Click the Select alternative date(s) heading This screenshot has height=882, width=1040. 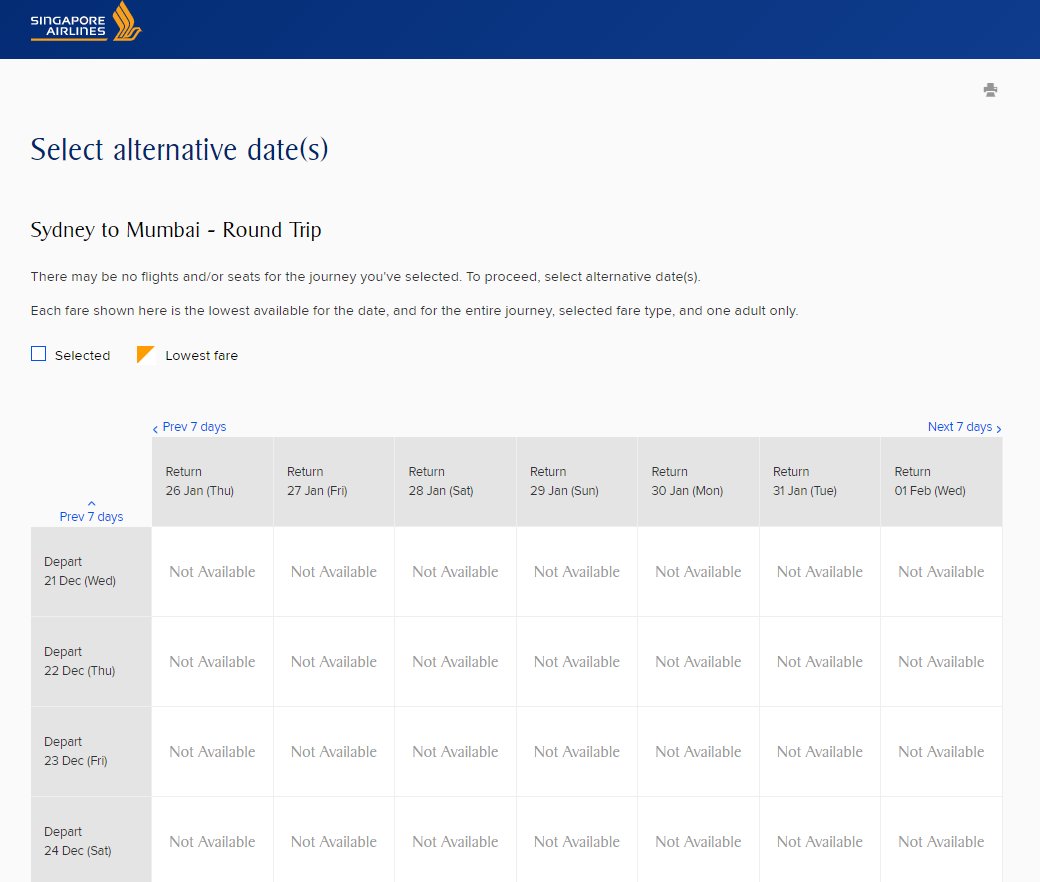pos(179,150)
